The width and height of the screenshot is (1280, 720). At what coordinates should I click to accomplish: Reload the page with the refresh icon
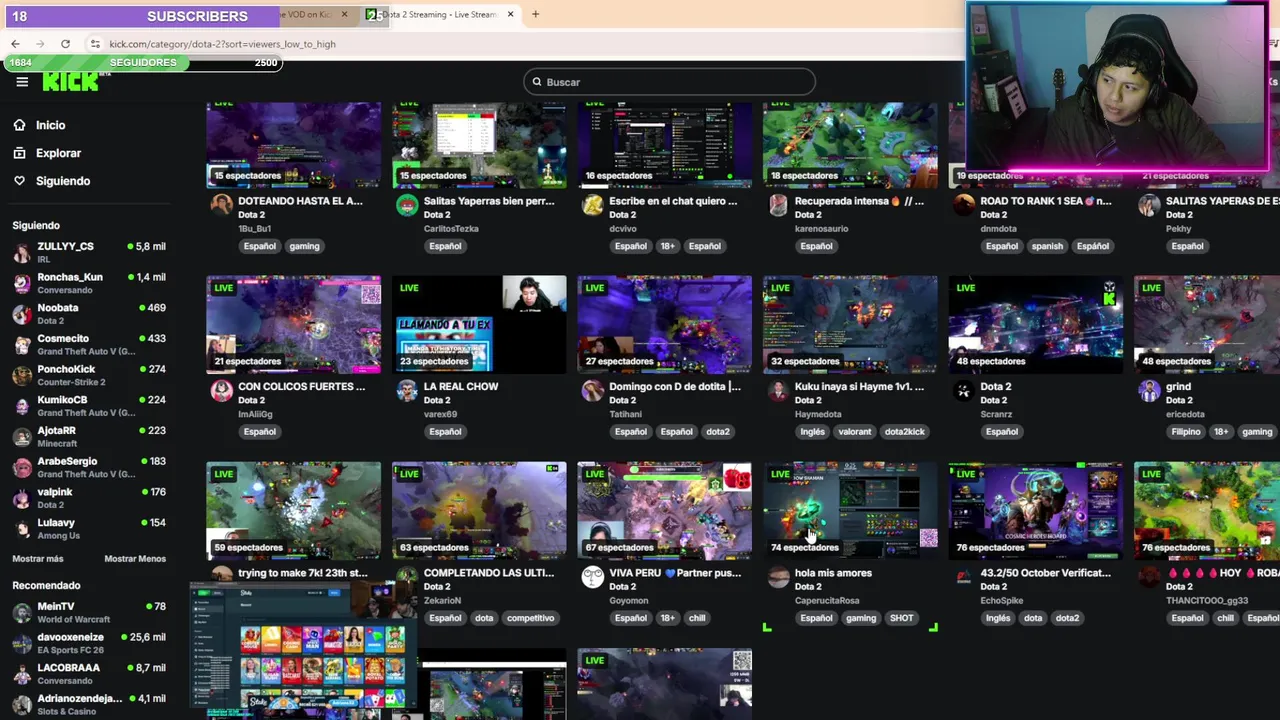tap(65, 44)
